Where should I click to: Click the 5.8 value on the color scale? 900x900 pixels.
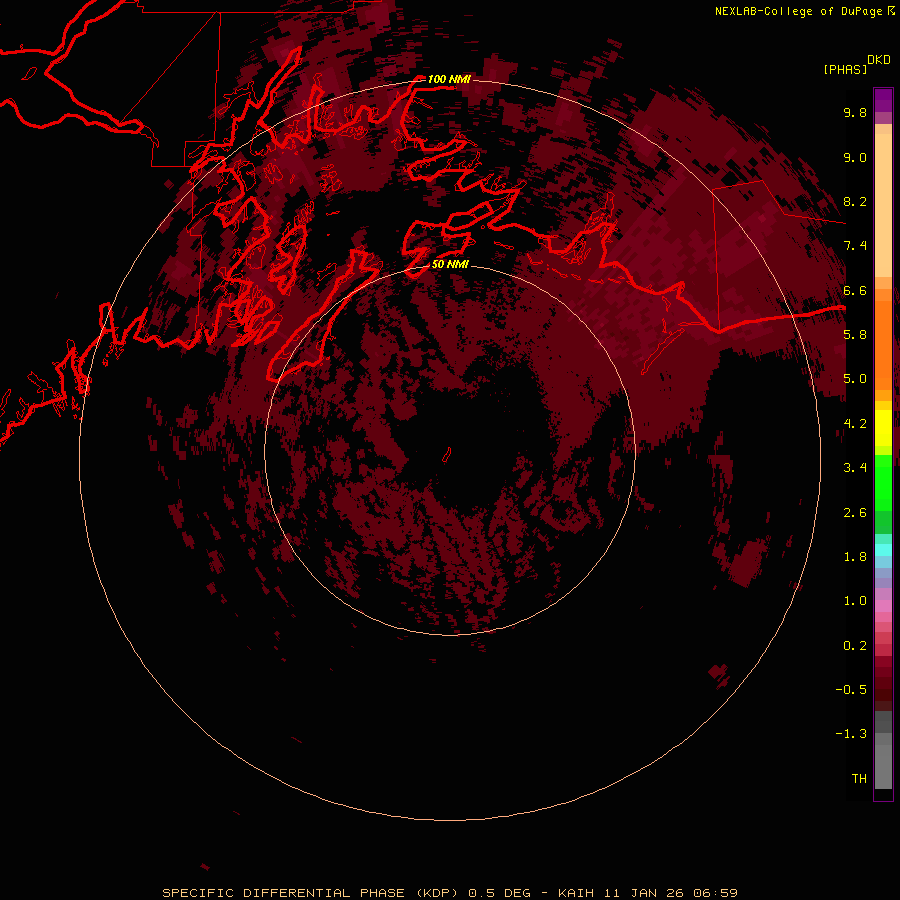point(855,334)
